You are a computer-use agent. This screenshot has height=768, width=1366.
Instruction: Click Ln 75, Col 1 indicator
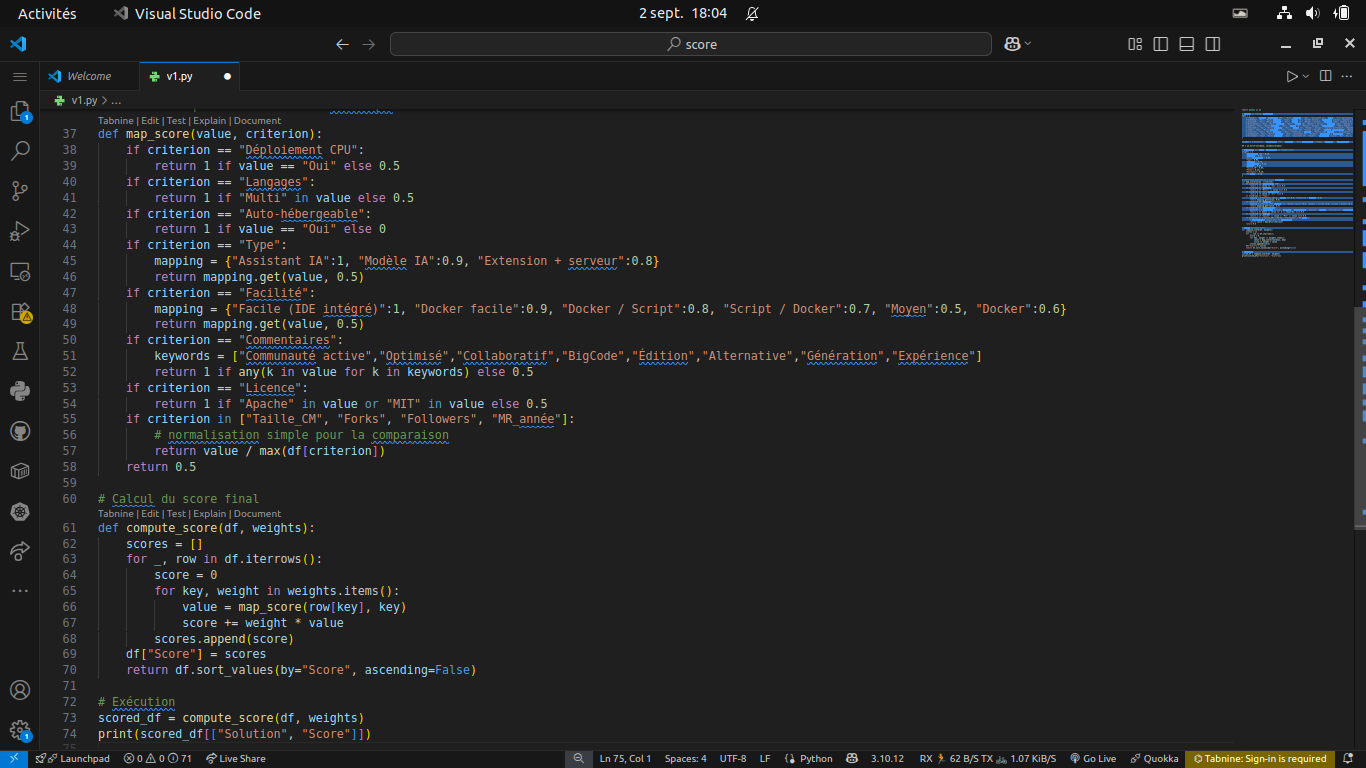(625, 758)
